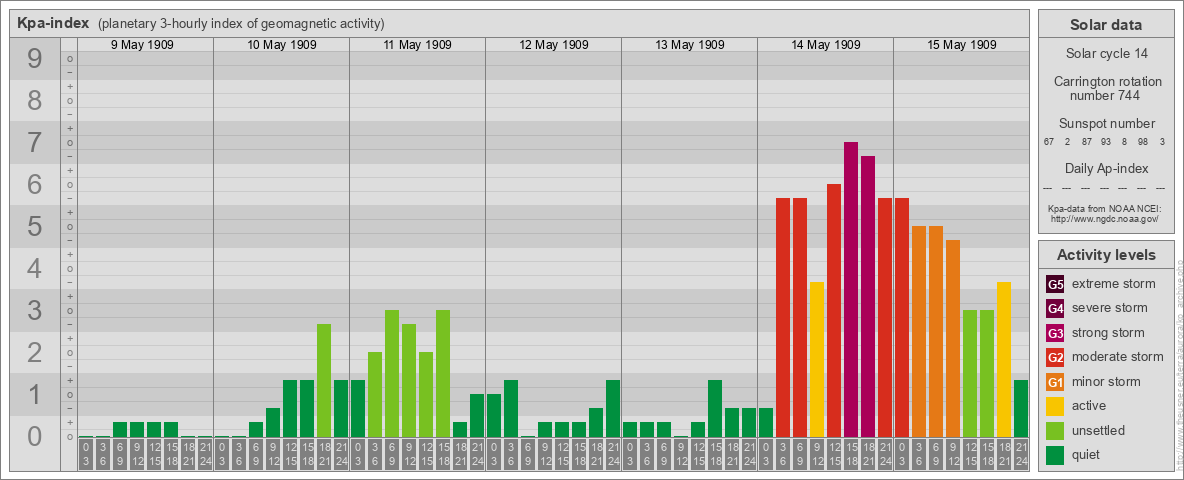Click the G5 extreme storm legend swatch
This screenshot has width=1184, height=480.
pos(1055,284)
